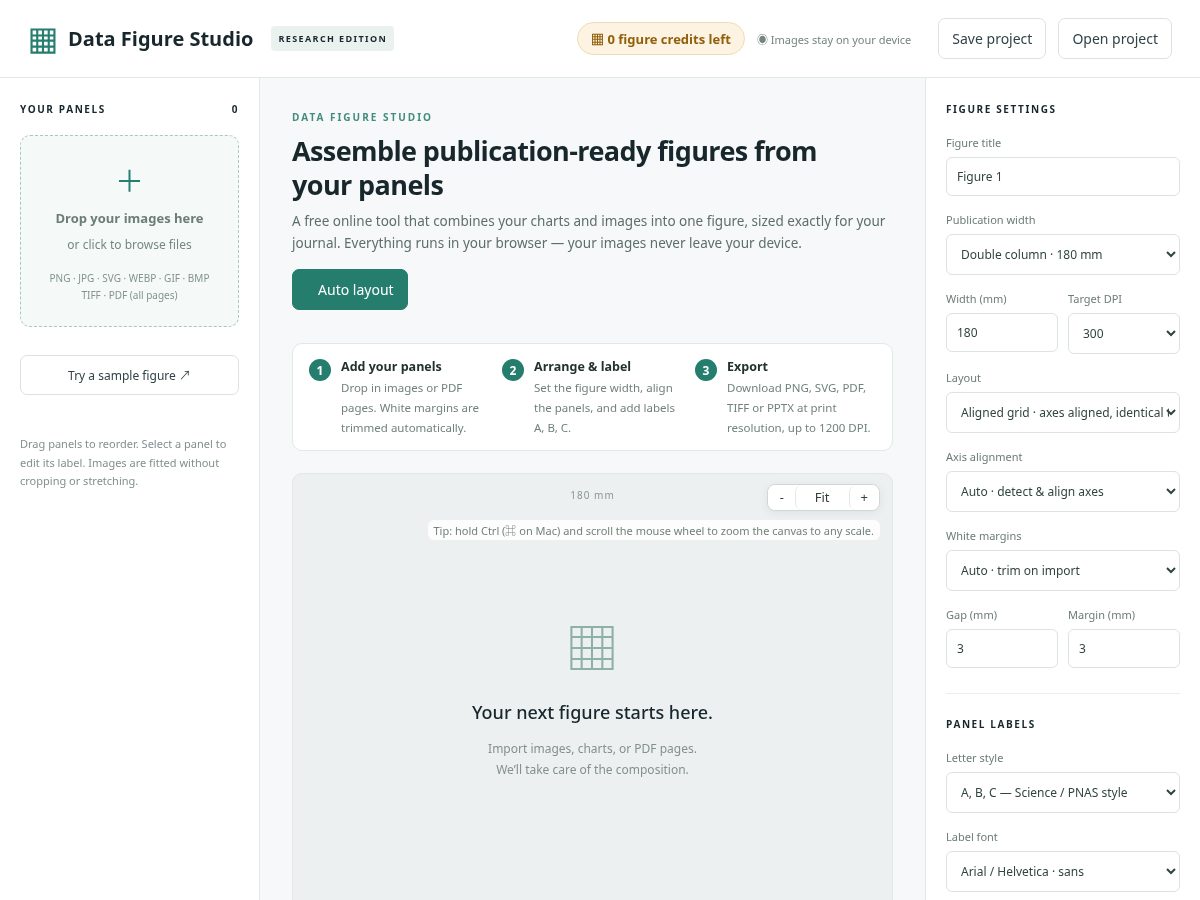Click Margin (mm) input field
The height and width of the screenshot is (900, 1200).
[1124, 648]
